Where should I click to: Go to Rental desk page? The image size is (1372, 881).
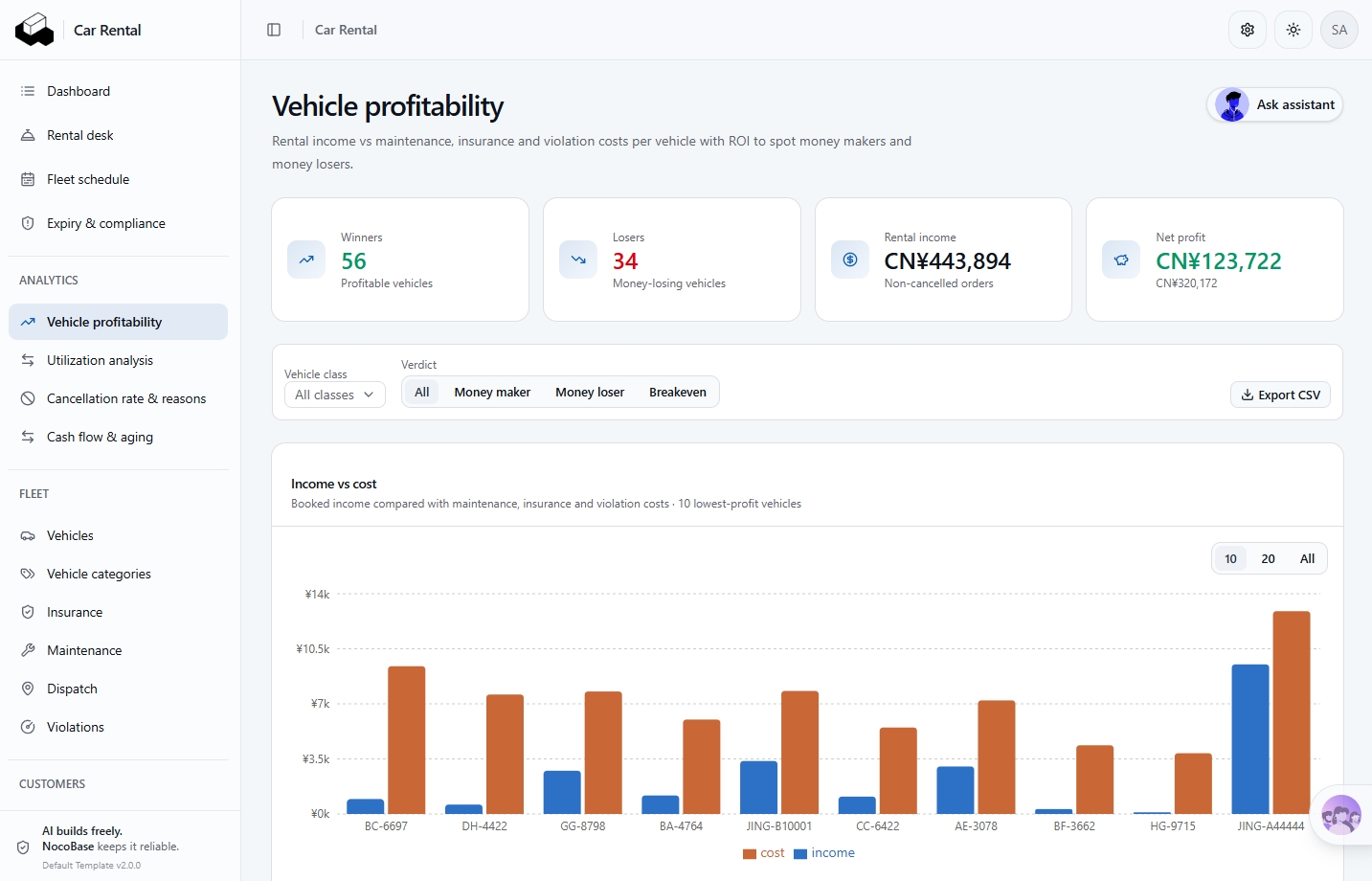coord(118,135)
